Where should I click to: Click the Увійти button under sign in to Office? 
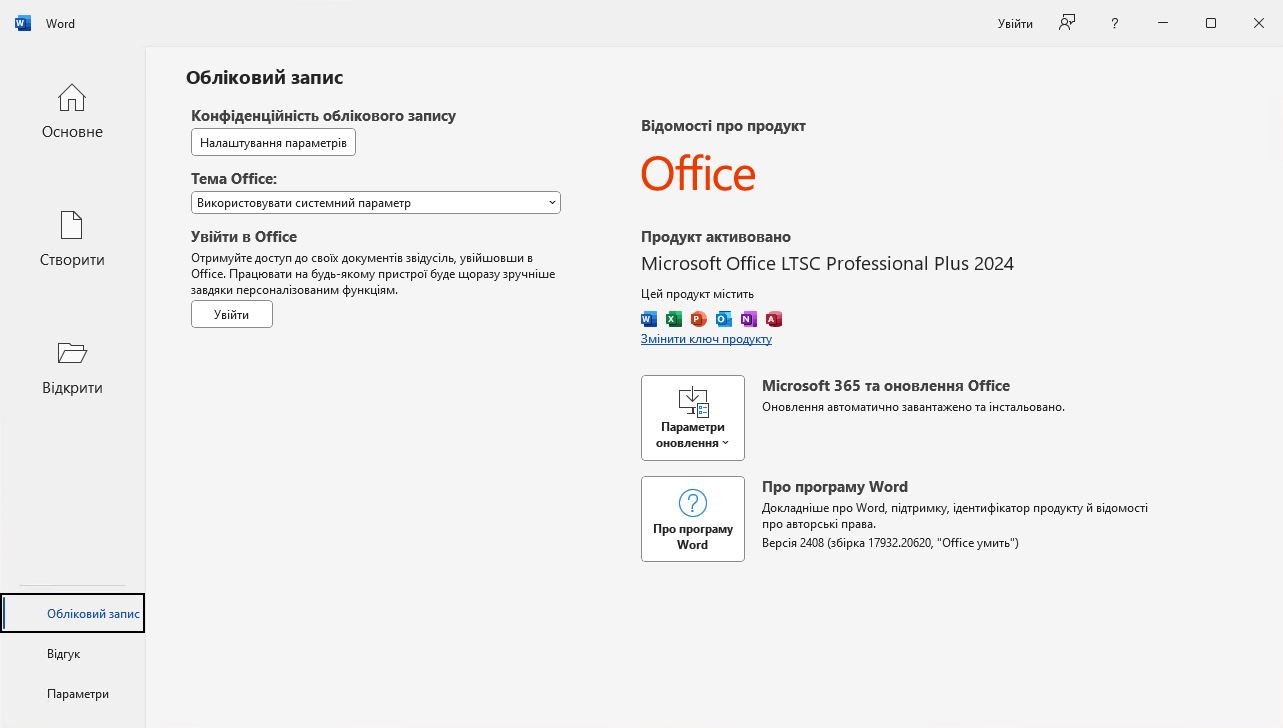pos(232,314)
